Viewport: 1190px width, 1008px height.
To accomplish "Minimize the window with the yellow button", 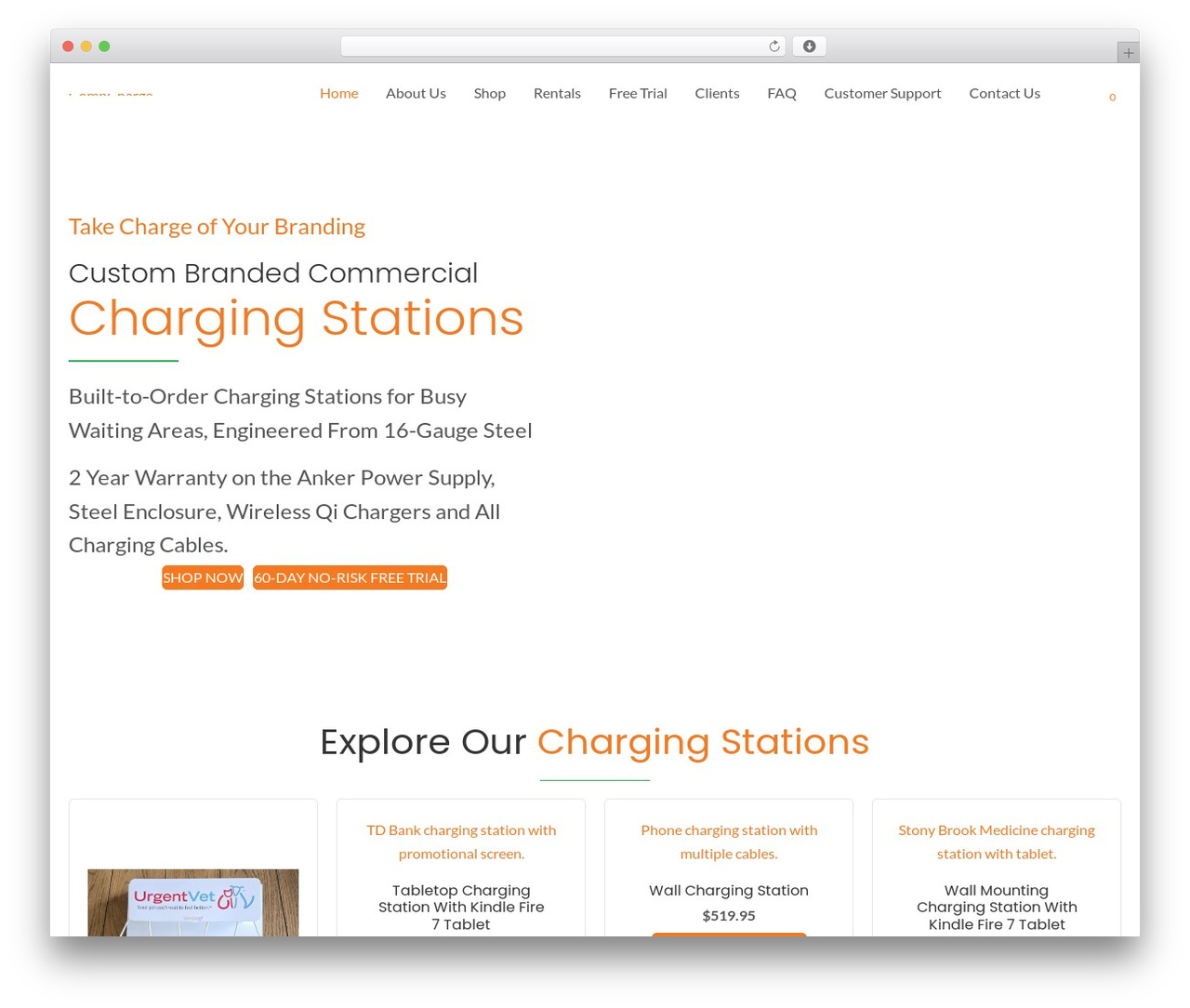I will pos(86,46).
